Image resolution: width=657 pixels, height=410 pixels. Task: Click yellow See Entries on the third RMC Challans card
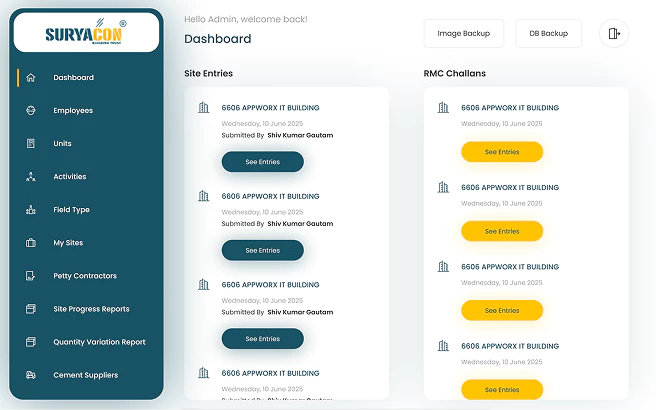(x=502, y=310)
